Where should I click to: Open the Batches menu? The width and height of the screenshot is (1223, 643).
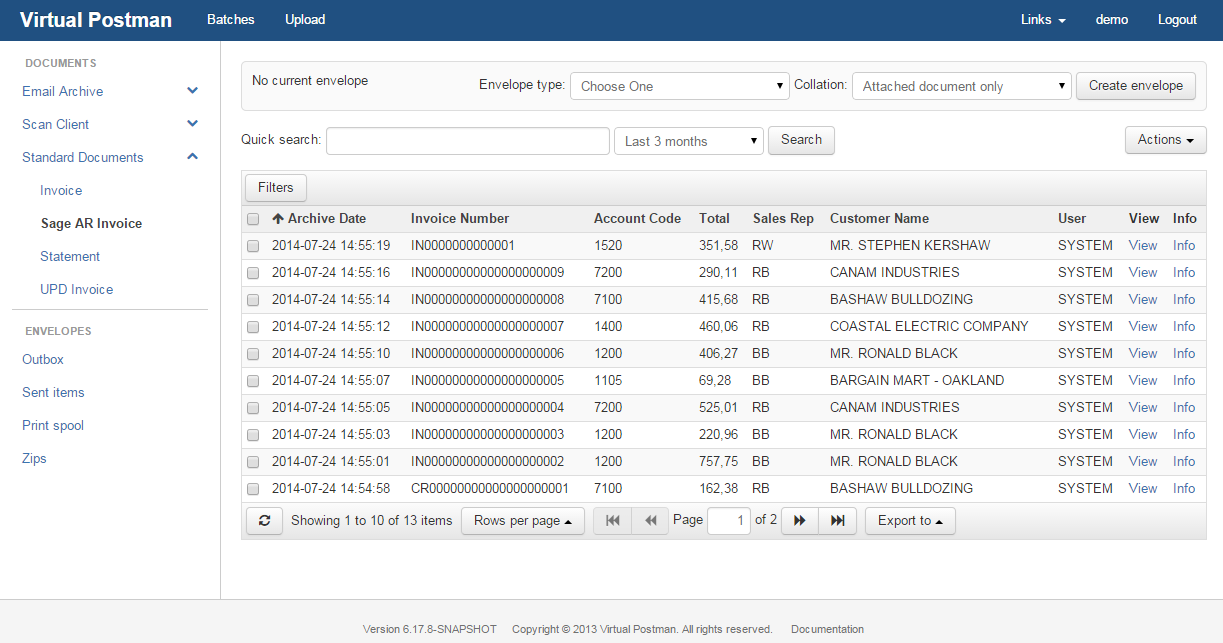pos(230,19)
